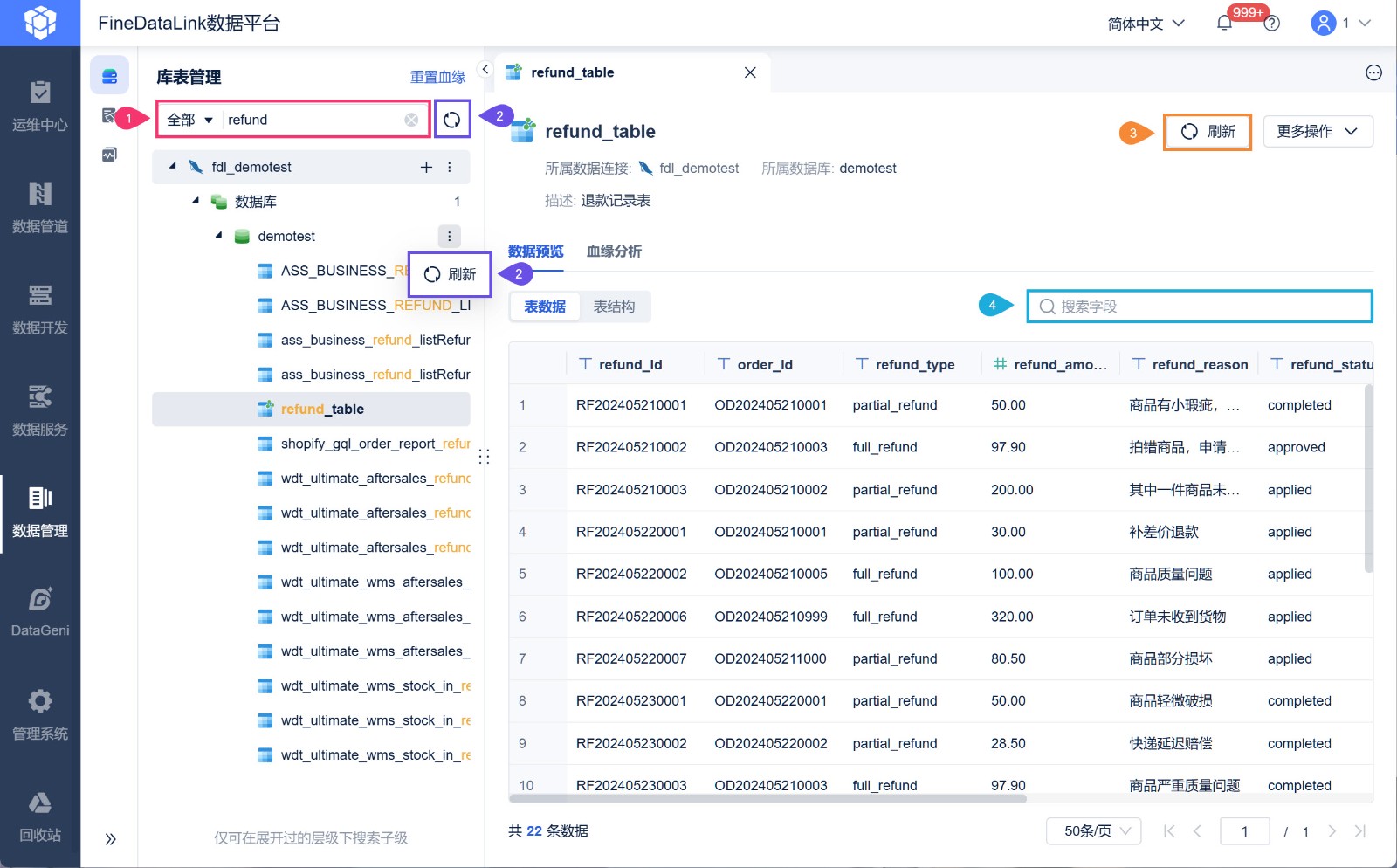Open more options for fdl_demotest
Screen dimensions: 1397x868
coord(450,167)
